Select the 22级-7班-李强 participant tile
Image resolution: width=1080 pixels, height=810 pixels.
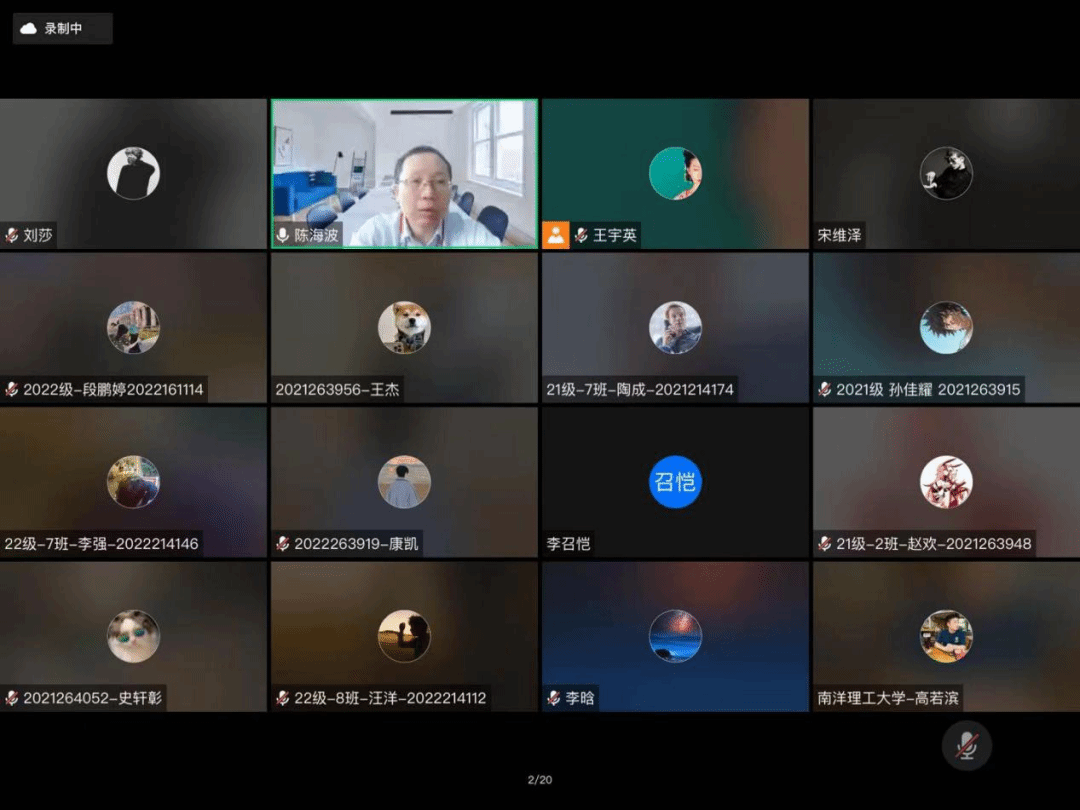pyautogui.click(x=133, y=482)
